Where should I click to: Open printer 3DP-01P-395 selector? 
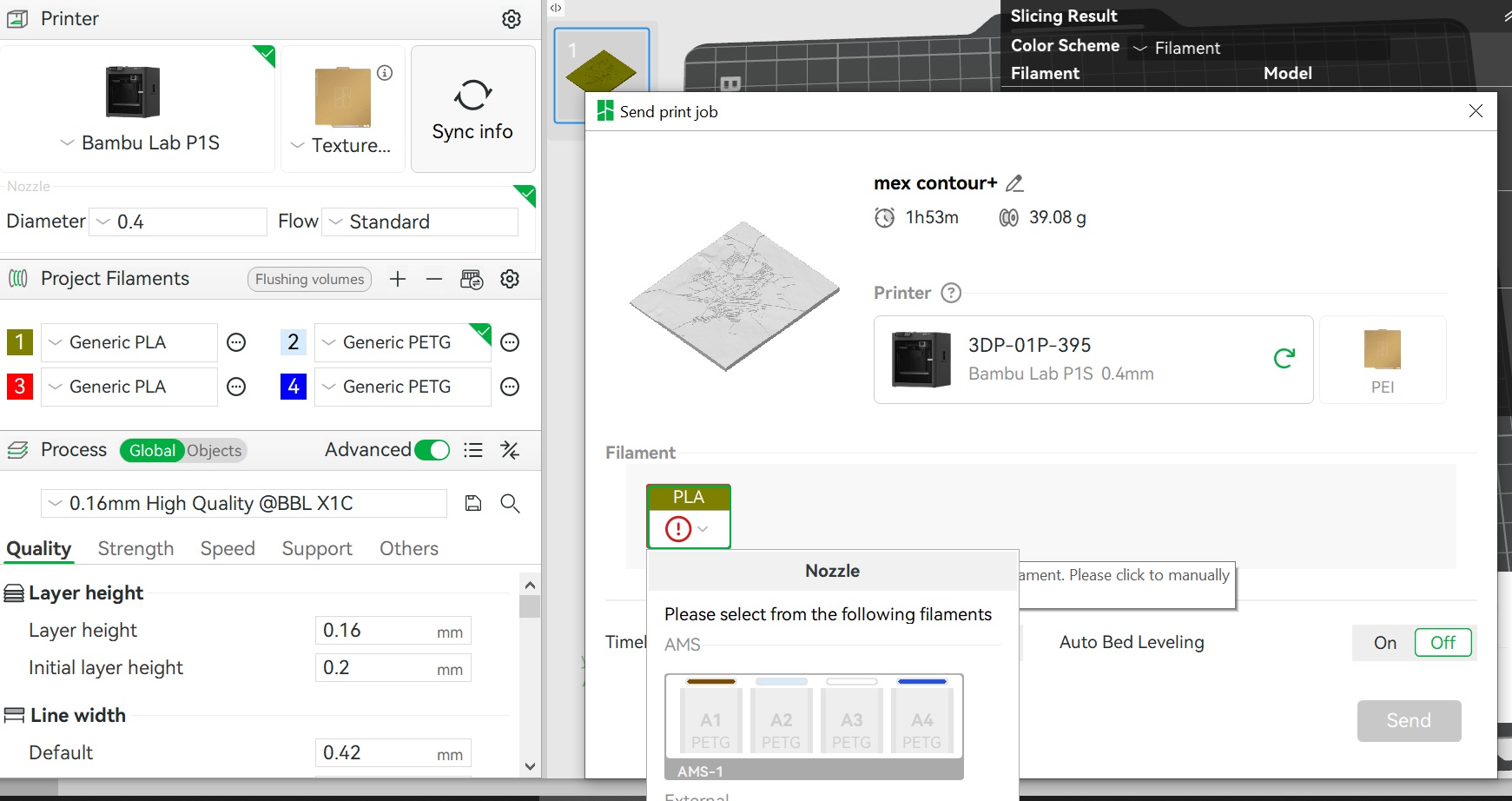tap(1093, 360)
